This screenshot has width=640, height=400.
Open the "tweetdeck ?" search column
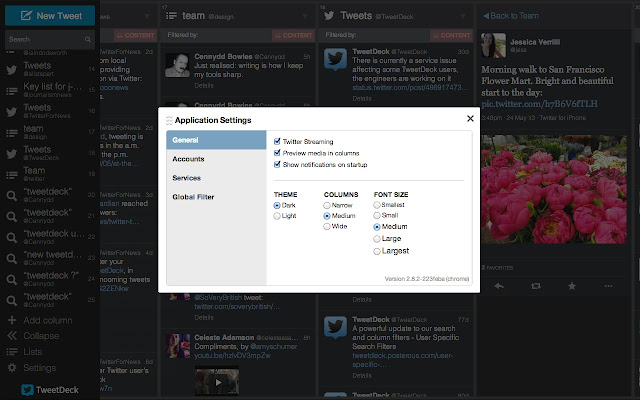tap(50, 279)
